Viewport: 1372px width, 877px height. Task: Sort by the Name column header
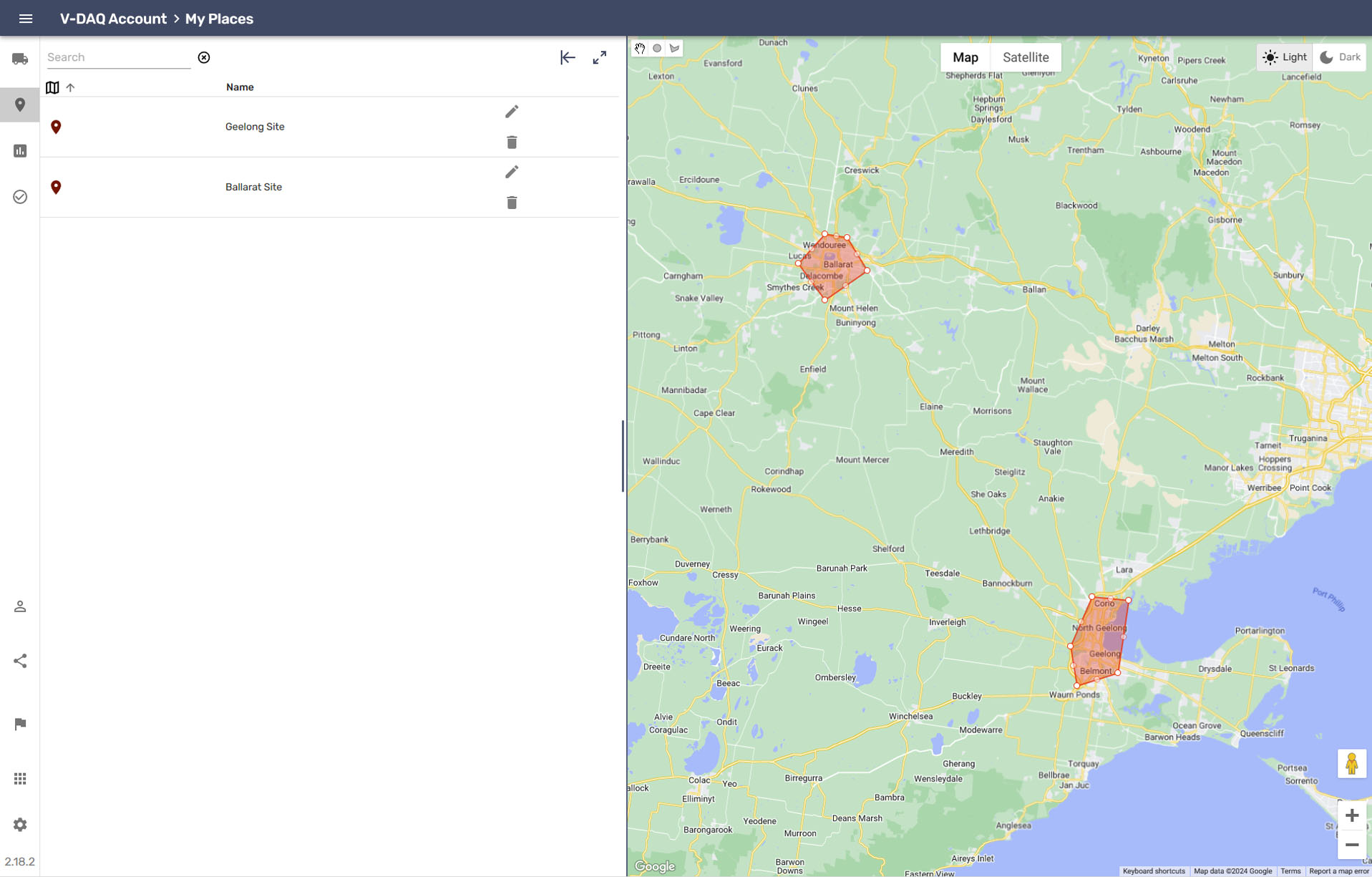click(x=240, y=87)
